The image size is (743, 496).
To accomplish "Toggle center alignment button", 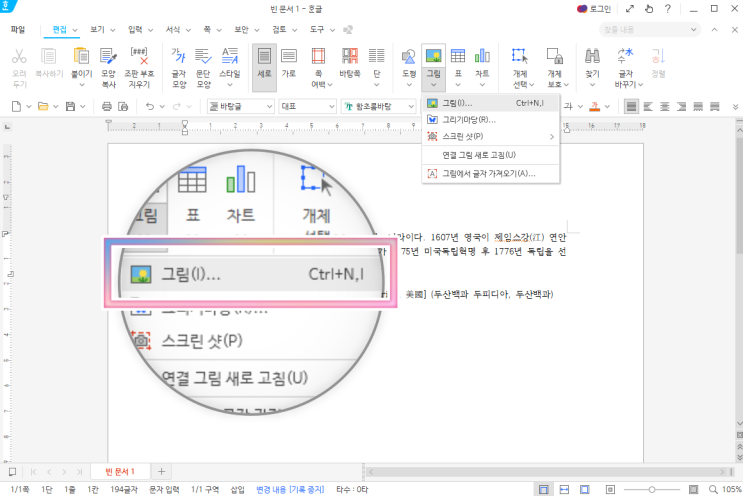I will 665,106.
